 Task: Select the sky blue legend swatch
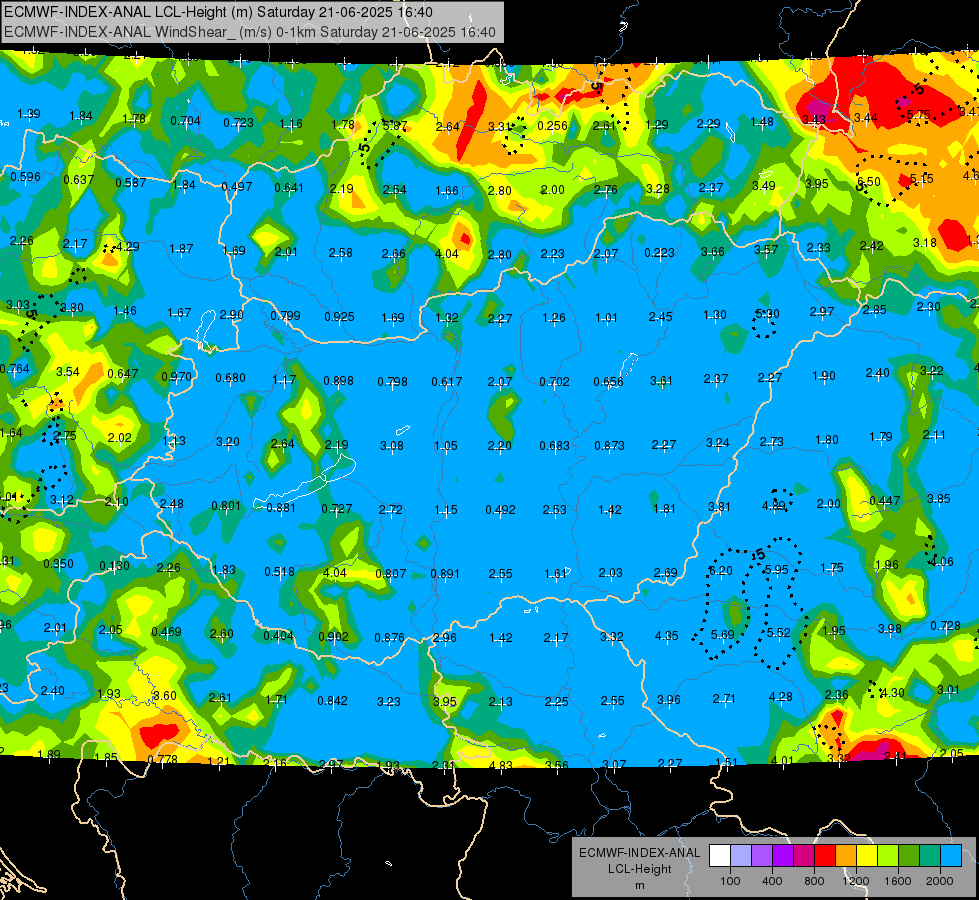coord(951,855)
